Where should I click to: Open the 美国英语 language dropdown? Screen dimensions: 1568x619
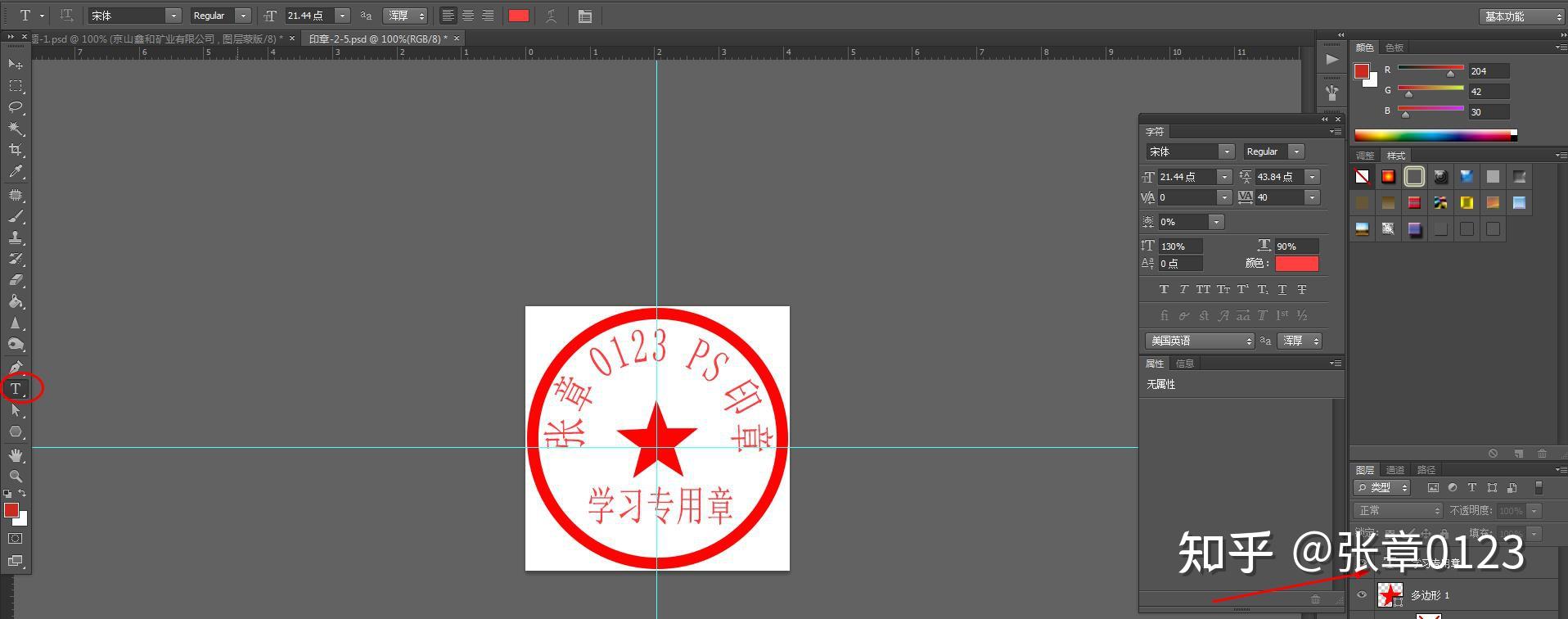1200,341
